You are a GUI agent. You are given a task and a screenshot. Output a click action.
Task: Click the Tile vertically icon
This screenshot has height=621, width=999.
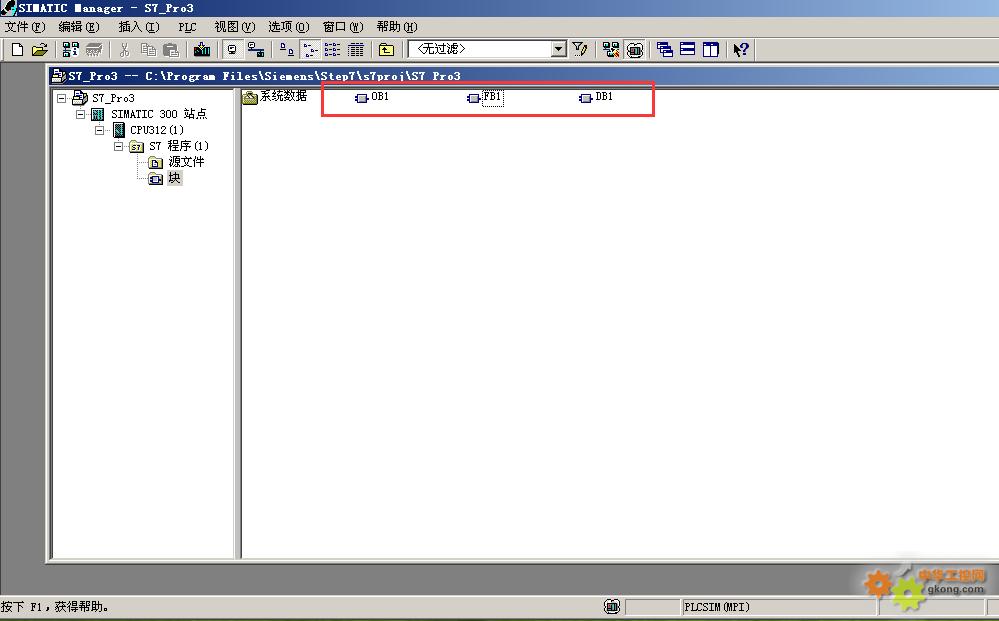coord(710,49)
